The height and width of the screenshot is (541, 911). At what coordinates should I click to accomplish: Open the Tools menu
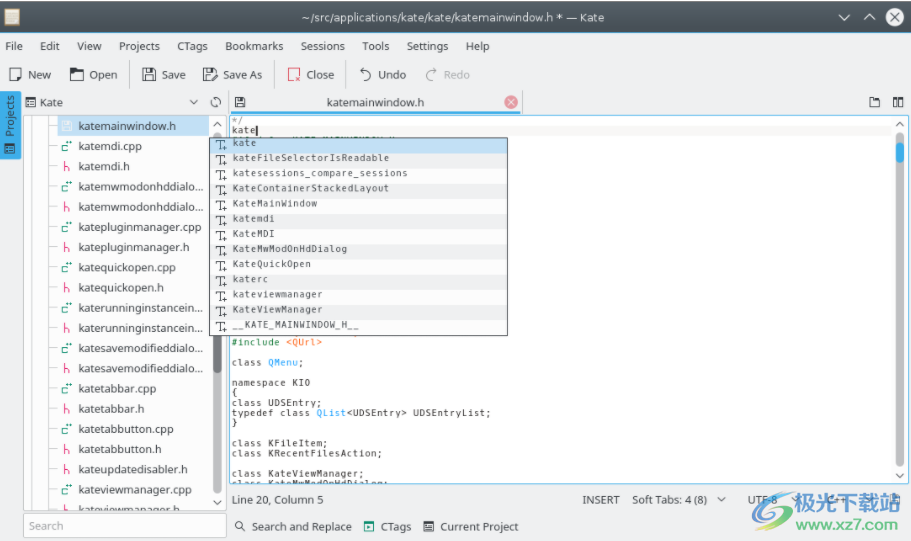[375, 46]
